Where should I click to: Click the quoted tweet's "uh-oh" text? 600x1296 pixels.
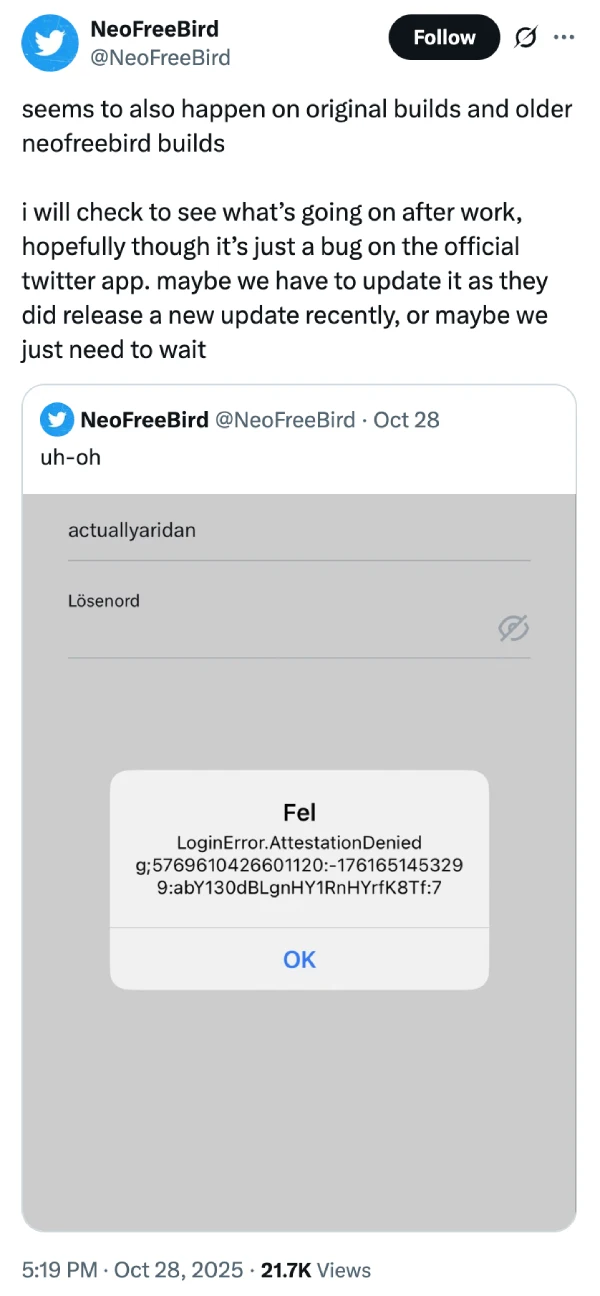coord(71,457)
